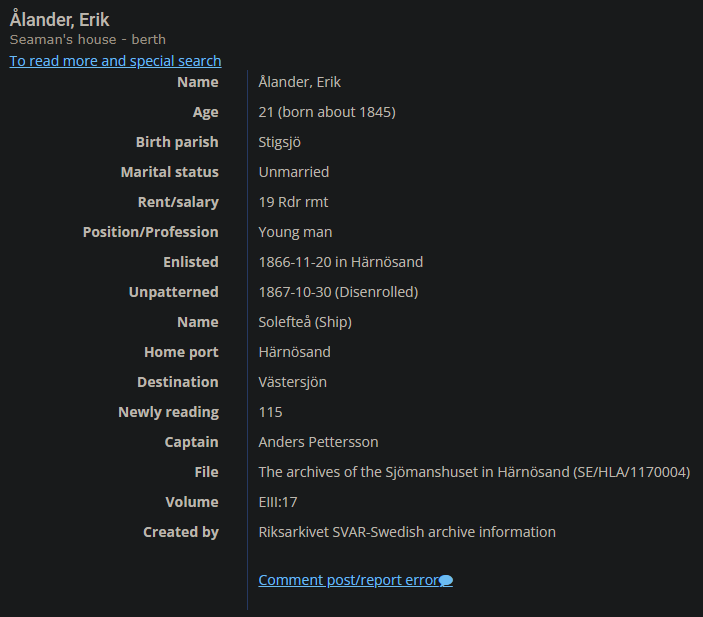This screenshot has width=703, height=617.
Task: Click the profession value 'Young man'
Action: [x=295, y=232]
